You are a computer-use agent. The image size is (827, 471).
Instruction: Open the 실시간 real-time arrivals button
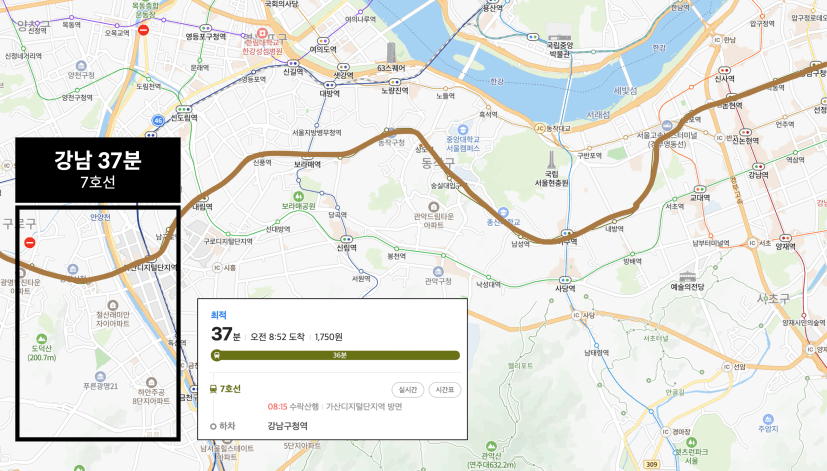coord(408,390)
